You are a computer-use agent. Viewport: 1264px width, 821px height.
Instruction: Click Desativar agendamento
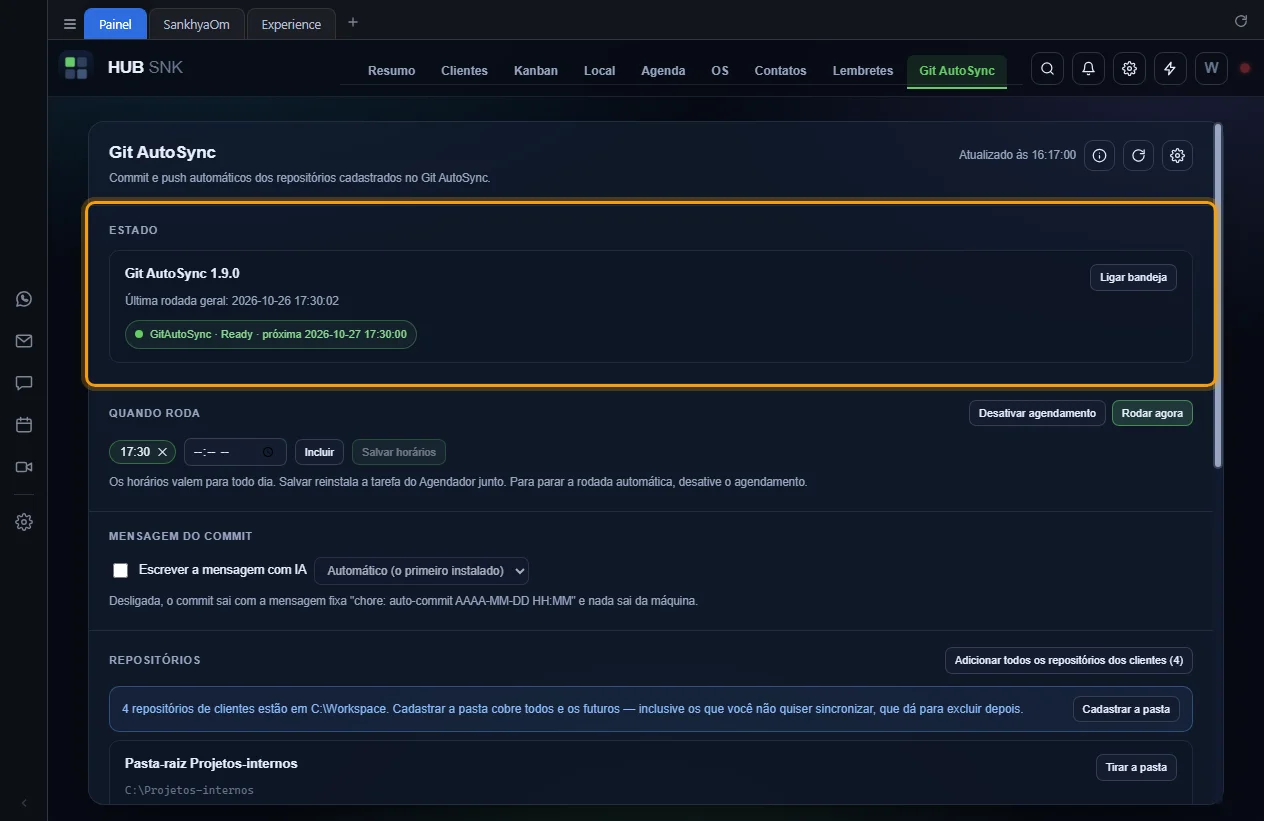click(1037, 413)
